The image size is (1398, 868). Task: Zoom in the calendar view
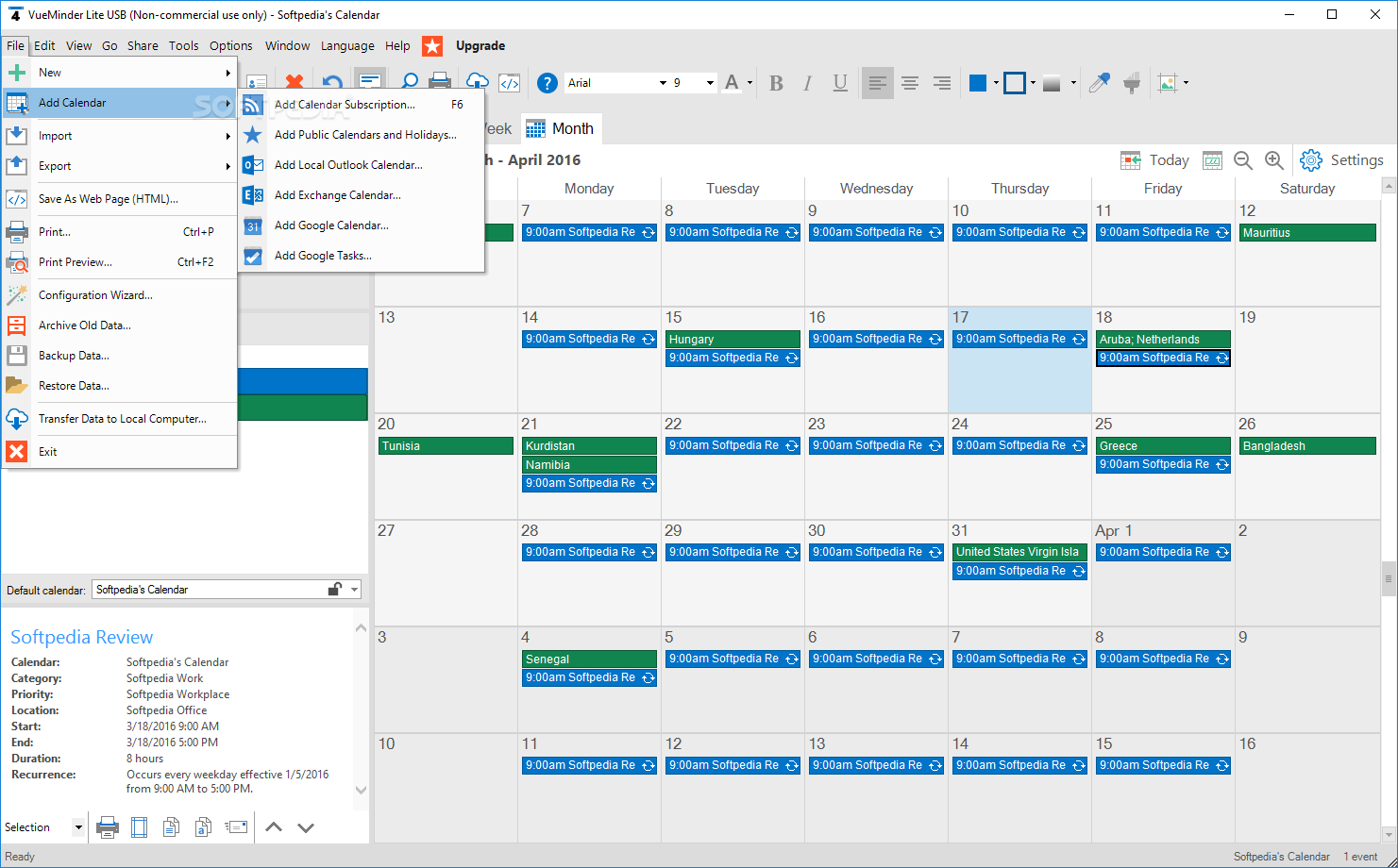click(x=1274, y=160)
